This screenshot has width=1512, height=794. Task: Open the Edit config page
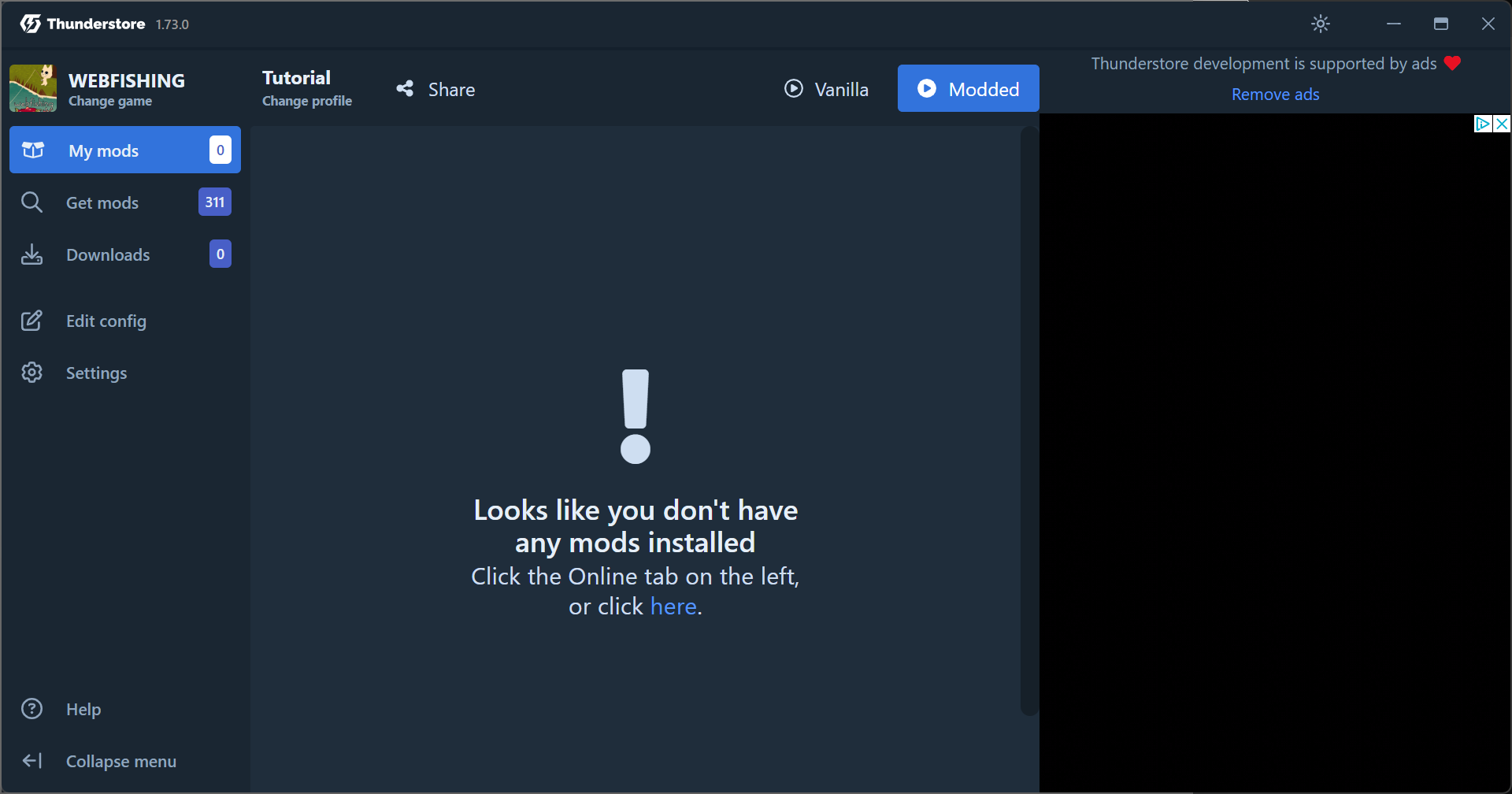pyautogui.click(x=125, y=321)
